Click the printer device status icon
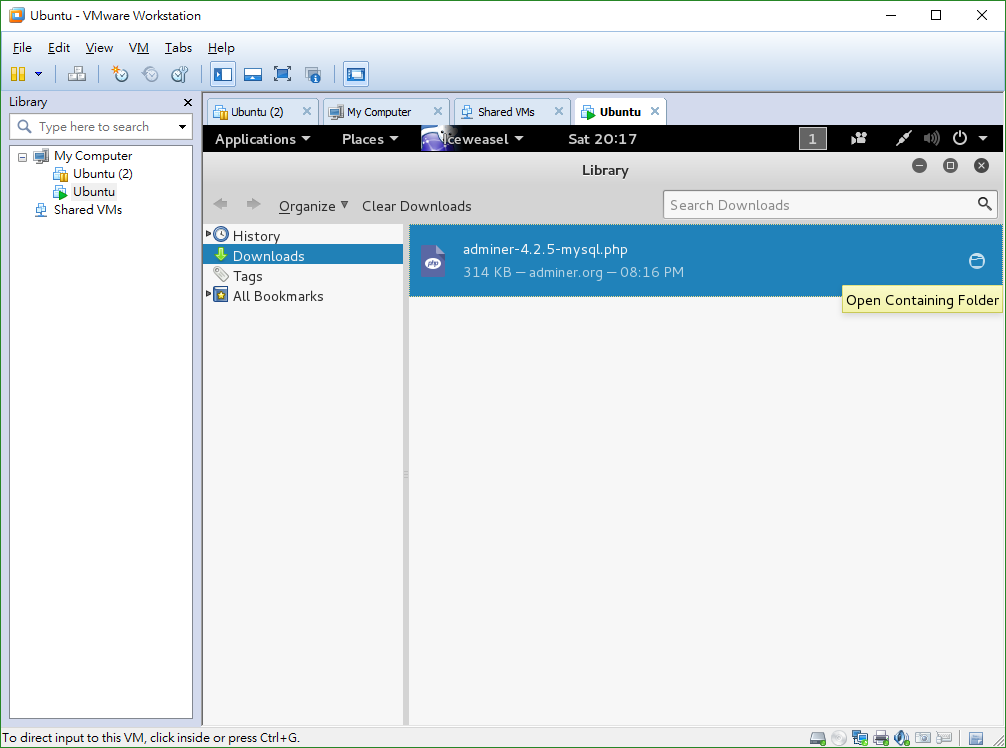This screenshot has height=748, width=1006. pos(880,738)
